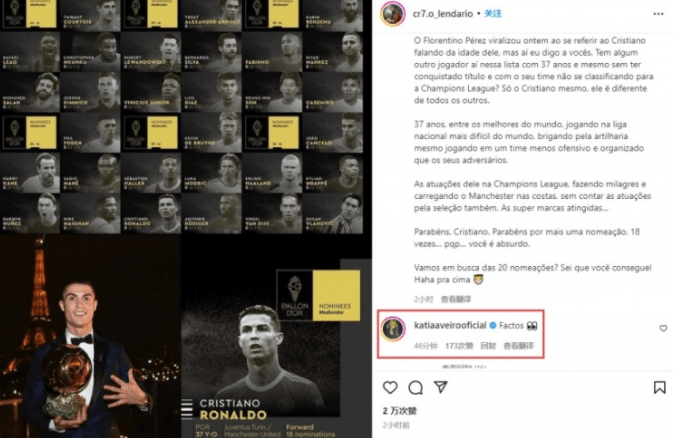The image size is (675, 438).
Task: Like the post with the heart icon
Action: [x=390, y=387]
